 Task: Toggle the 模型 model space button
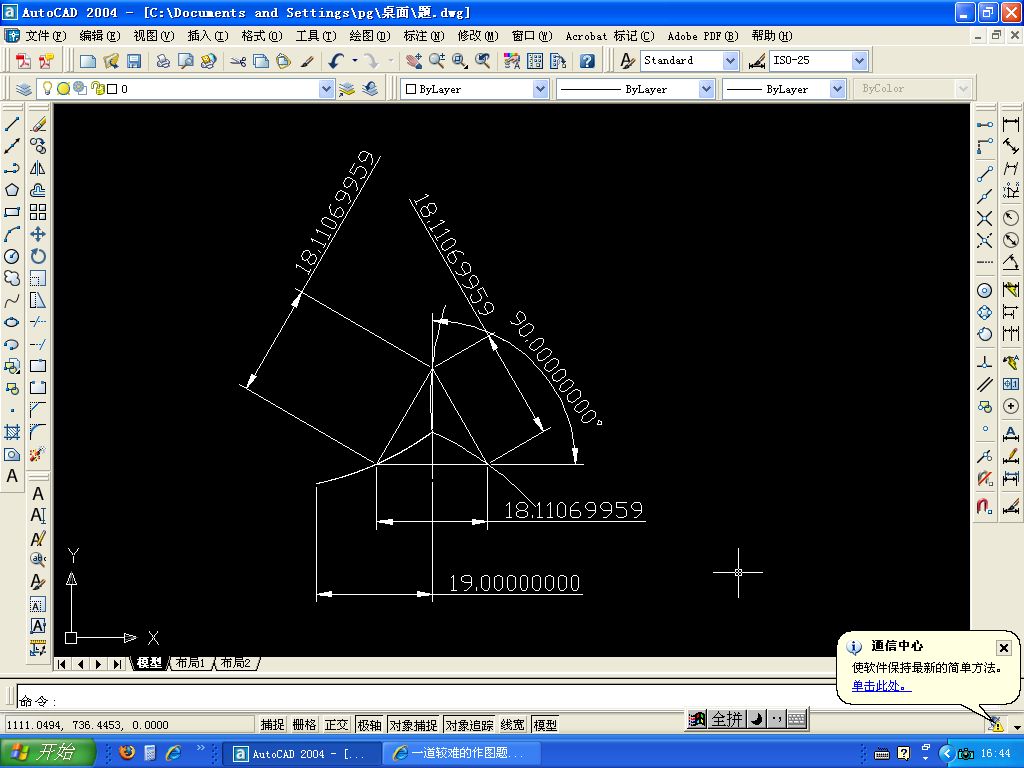pyautogui.click(x=545, y=725)
